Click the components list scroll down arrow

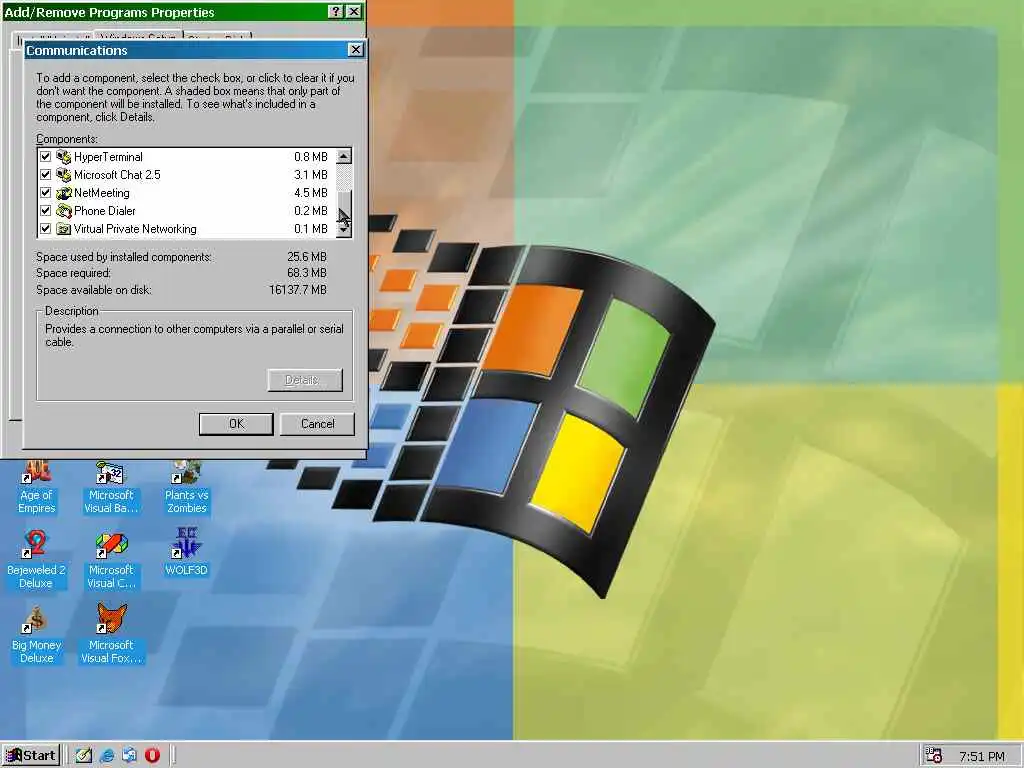pyautogui.click(x=344, y=229)
